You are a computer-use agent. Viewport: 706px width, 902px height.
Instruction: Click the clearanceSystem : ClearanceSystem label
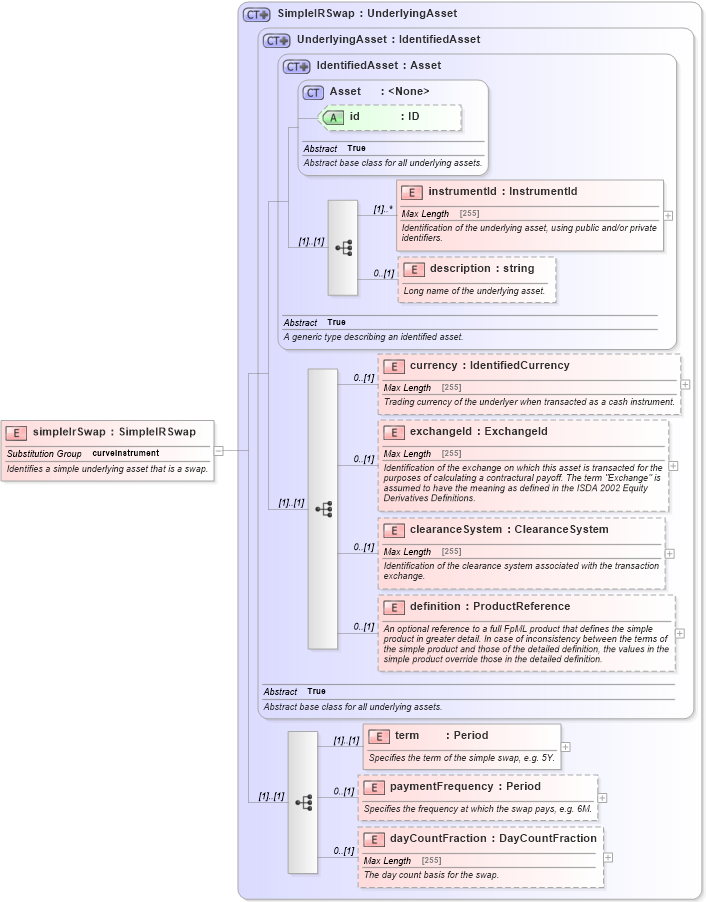click(509, 529)
